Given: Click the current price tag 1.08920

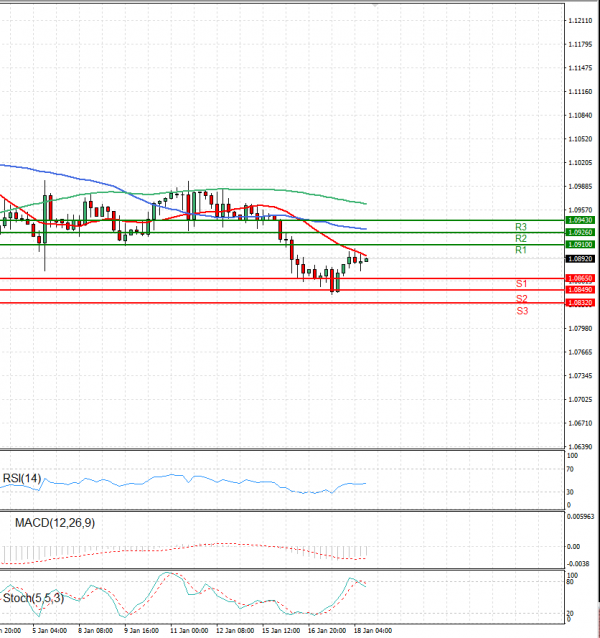Looking at the screenshot, I should click(580, 259).
